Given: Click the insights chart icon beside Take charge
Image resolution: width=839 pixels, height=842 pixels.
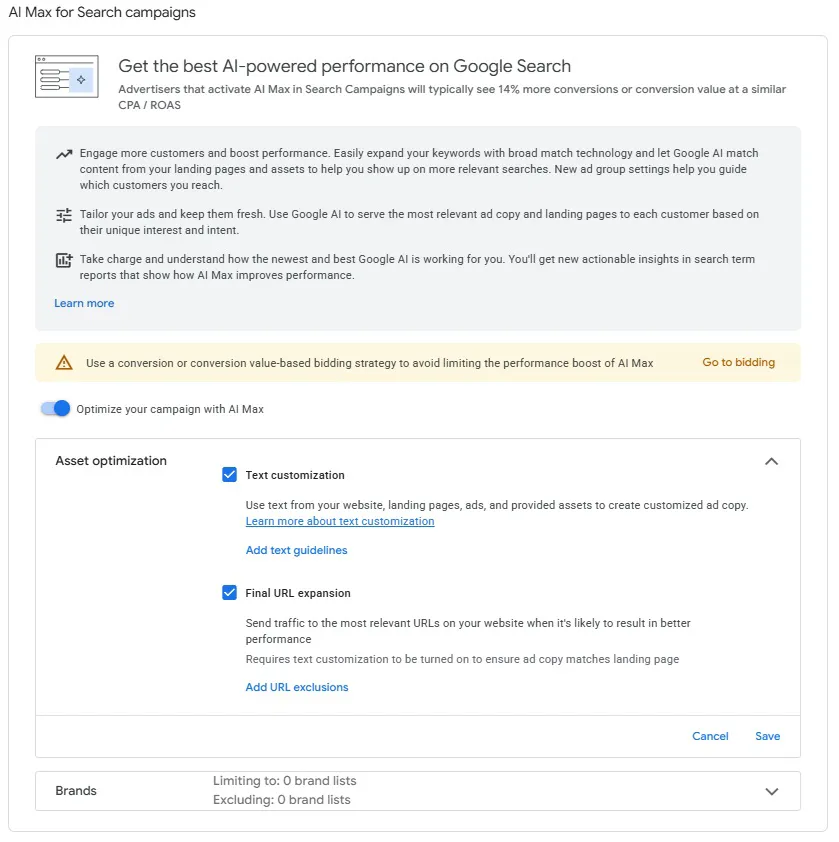Looking at the screenshot, I should (x=64, y=260).
